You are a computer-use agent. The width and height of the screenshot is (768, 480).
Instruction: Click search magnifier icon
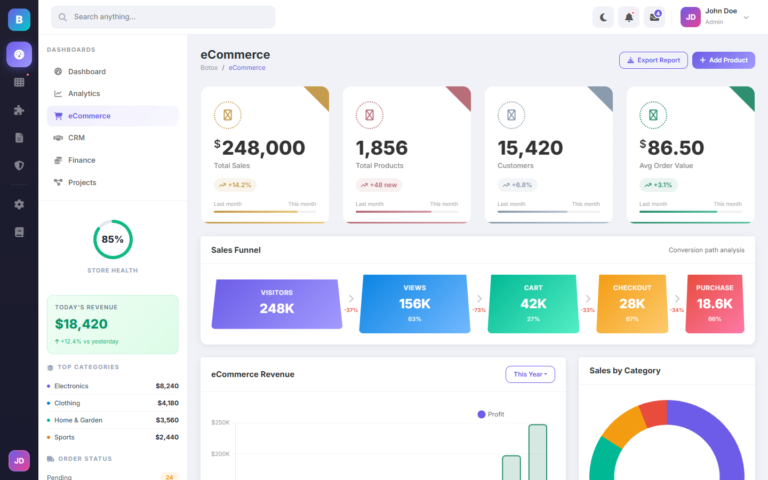(63, 17)
